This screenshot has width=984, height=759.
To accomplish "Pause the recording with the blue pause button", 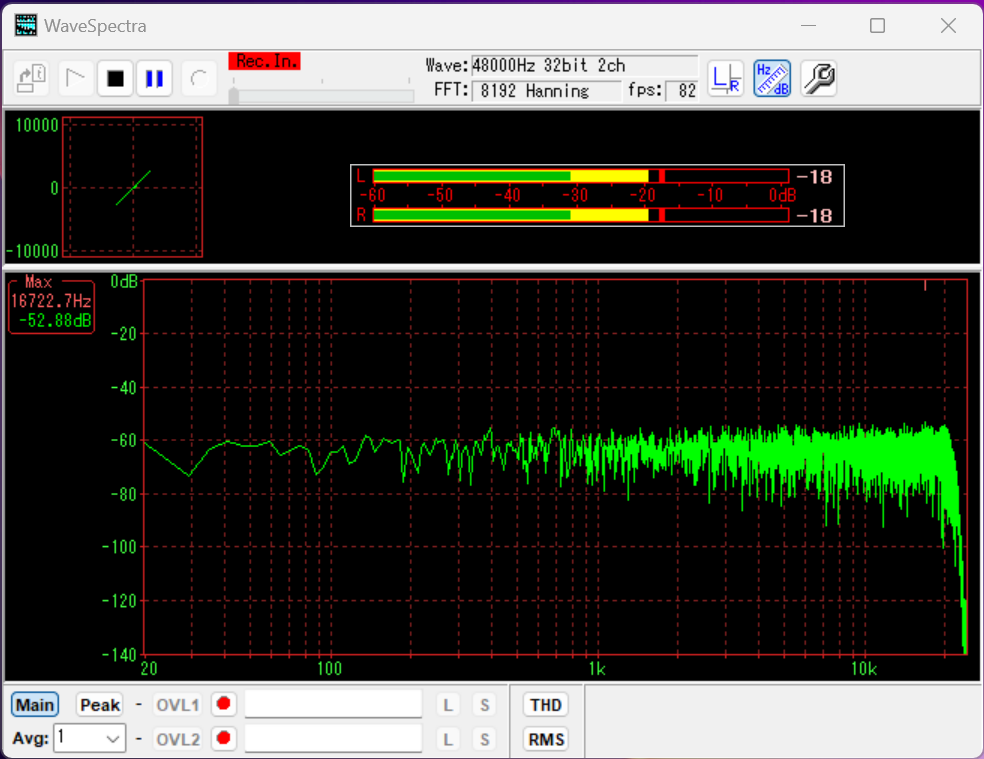I will (154, 78).
